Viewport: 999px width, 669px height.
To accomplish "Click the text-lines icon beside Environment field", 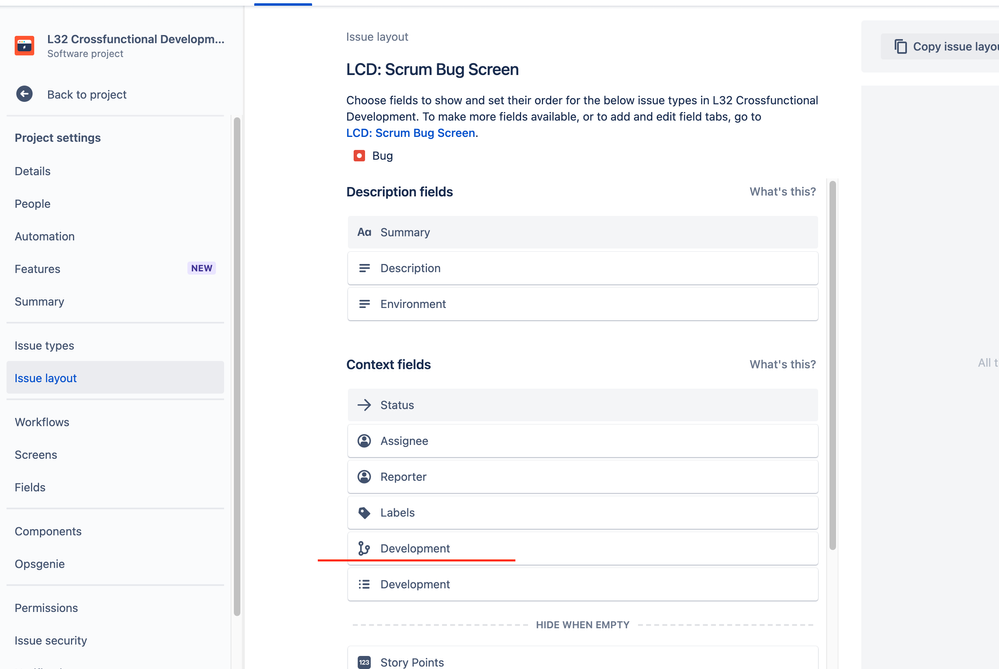I will [x=364, y=304].
